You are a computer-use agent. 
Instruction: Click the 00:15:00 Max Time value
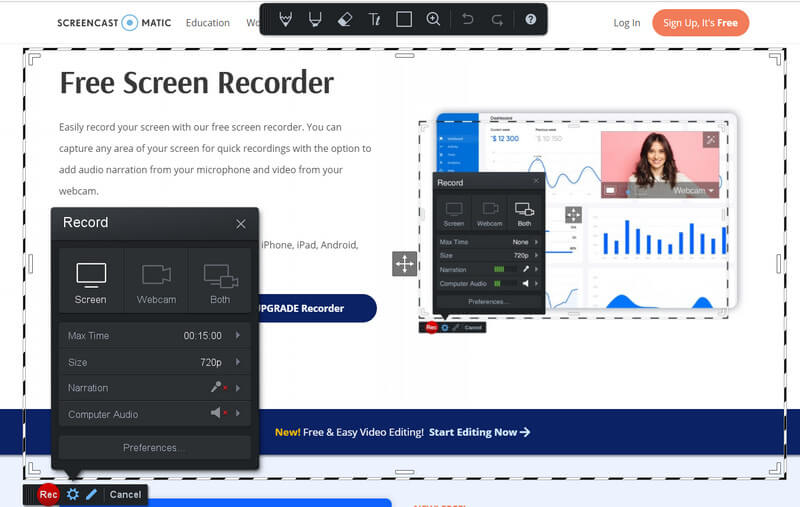(203, 336)
